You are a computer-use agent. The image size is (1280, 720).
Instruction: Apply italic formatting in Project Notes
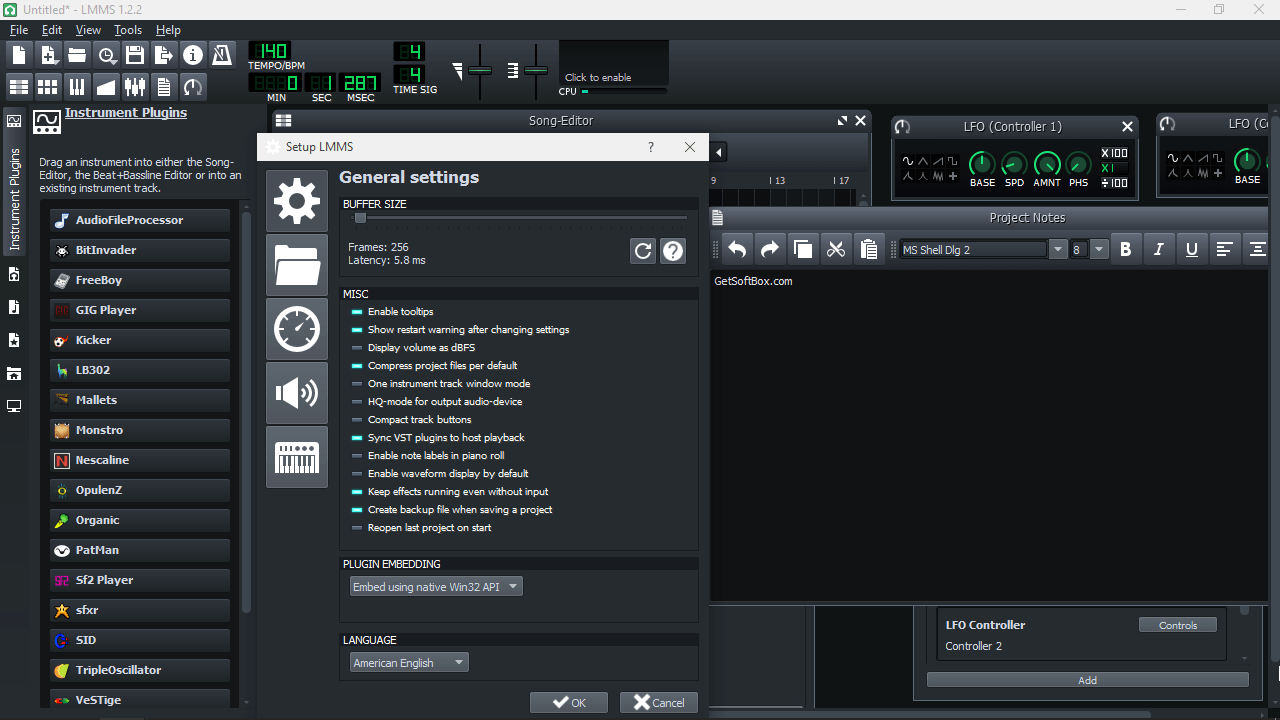pos(1159,249)
